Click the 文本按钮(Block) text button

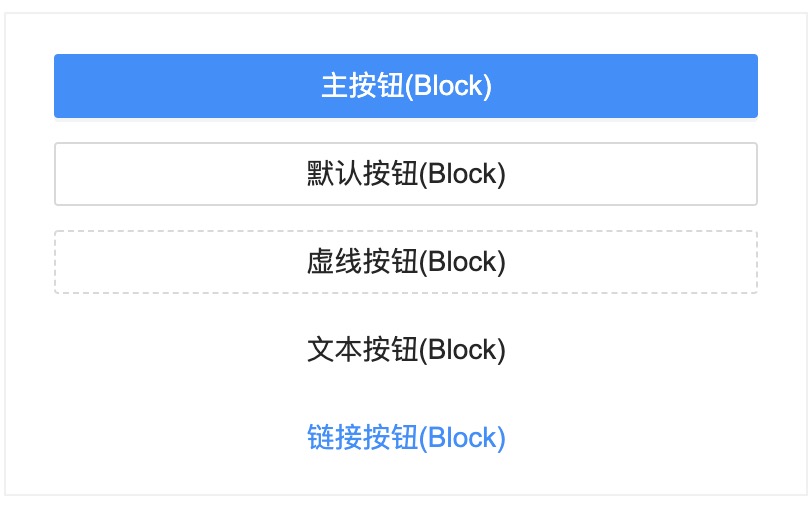[406, 350]
